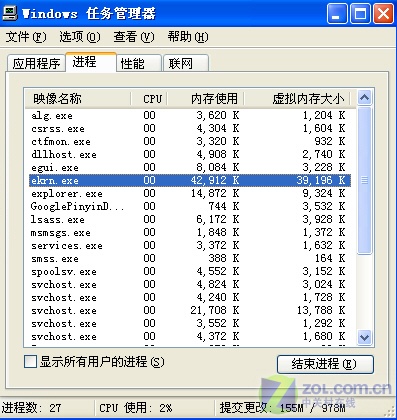Click the 13,788 K virtual memory value
This screenshot has width=397, height=420.
tap(321, 310)
